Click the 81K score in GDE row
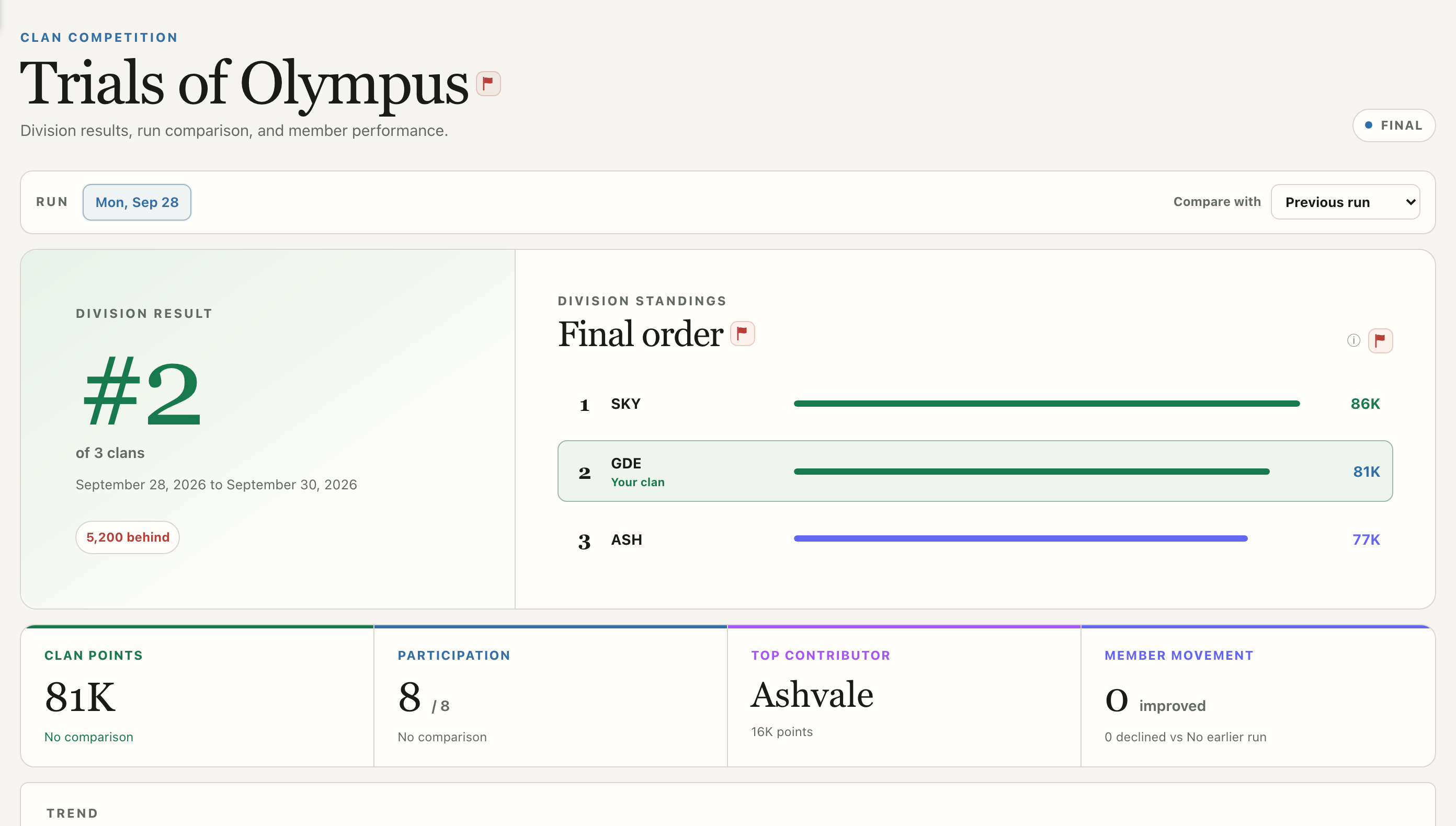The image size is (1456, 826). point(1367,472)
